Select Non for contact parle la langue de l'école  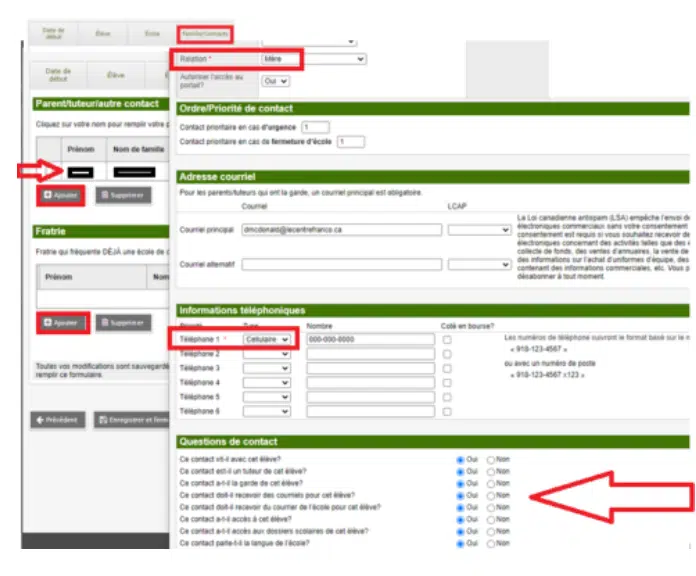(490, 544)
